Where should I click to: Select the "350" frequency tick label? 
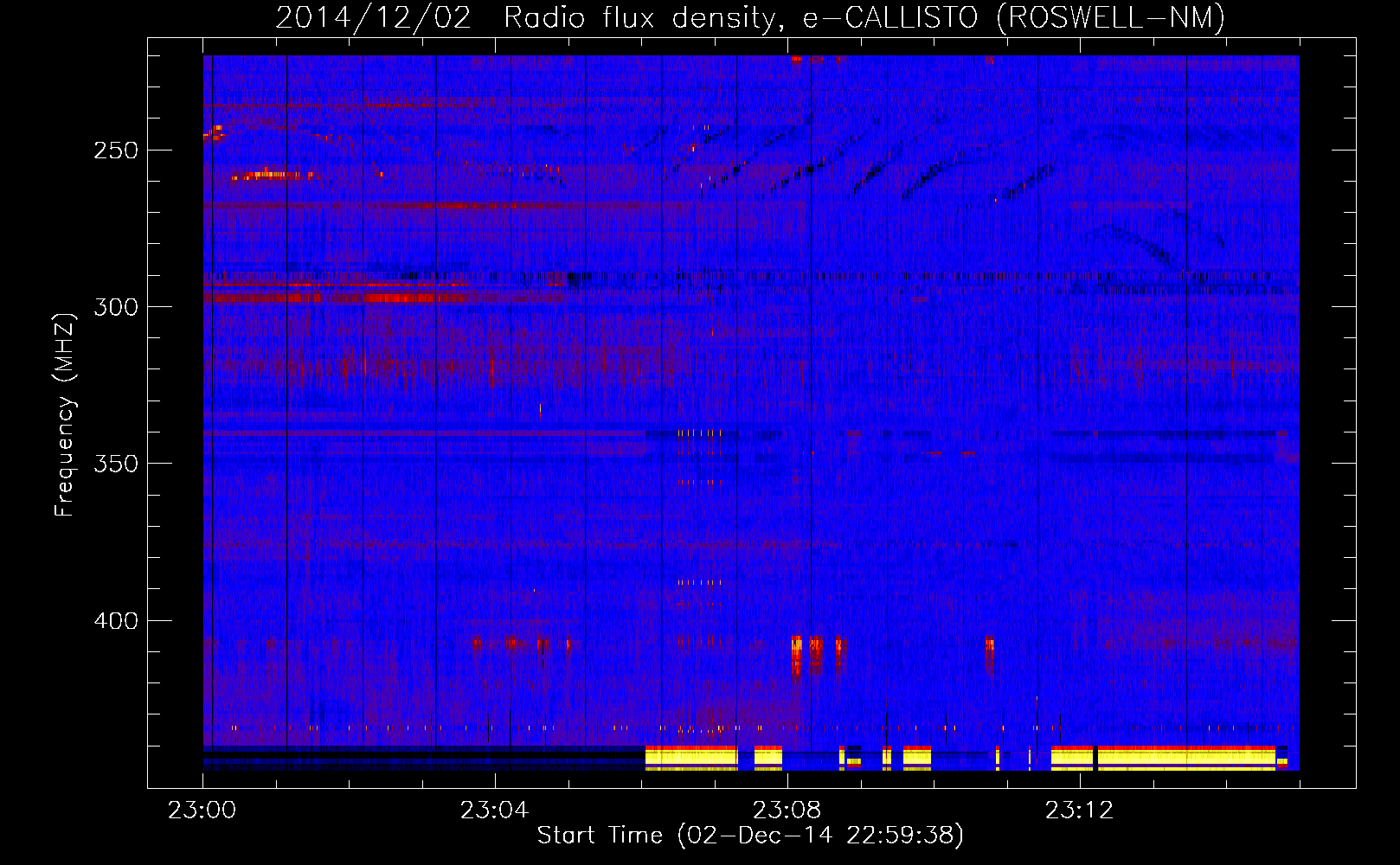click(116, 464)
